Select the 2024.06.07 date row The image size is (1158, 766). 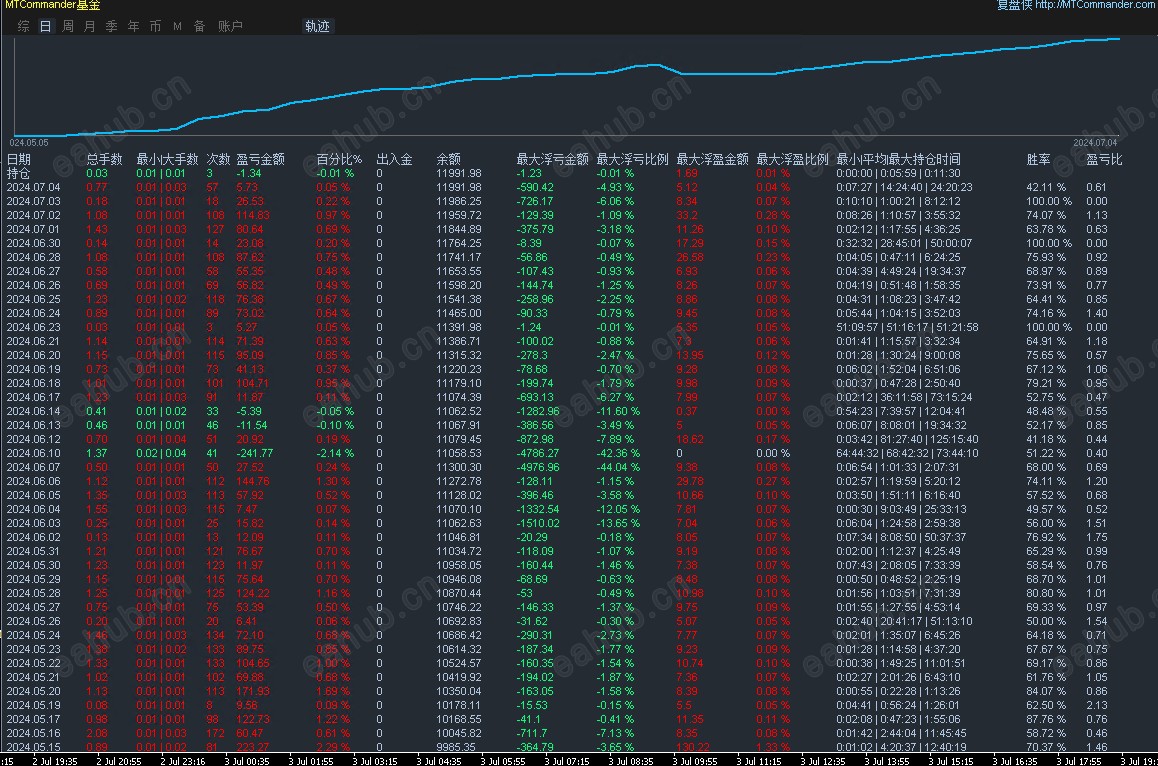pyautogui.click(x=34, y=468)
